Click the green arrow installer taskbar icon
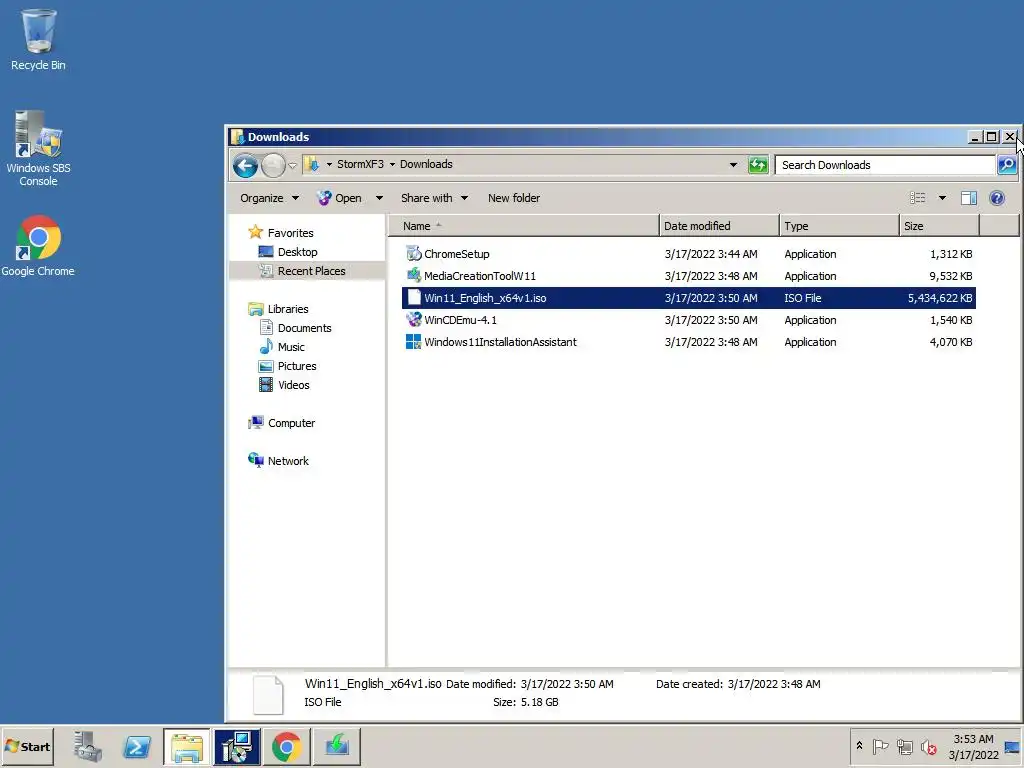 (x=337, y=746)
